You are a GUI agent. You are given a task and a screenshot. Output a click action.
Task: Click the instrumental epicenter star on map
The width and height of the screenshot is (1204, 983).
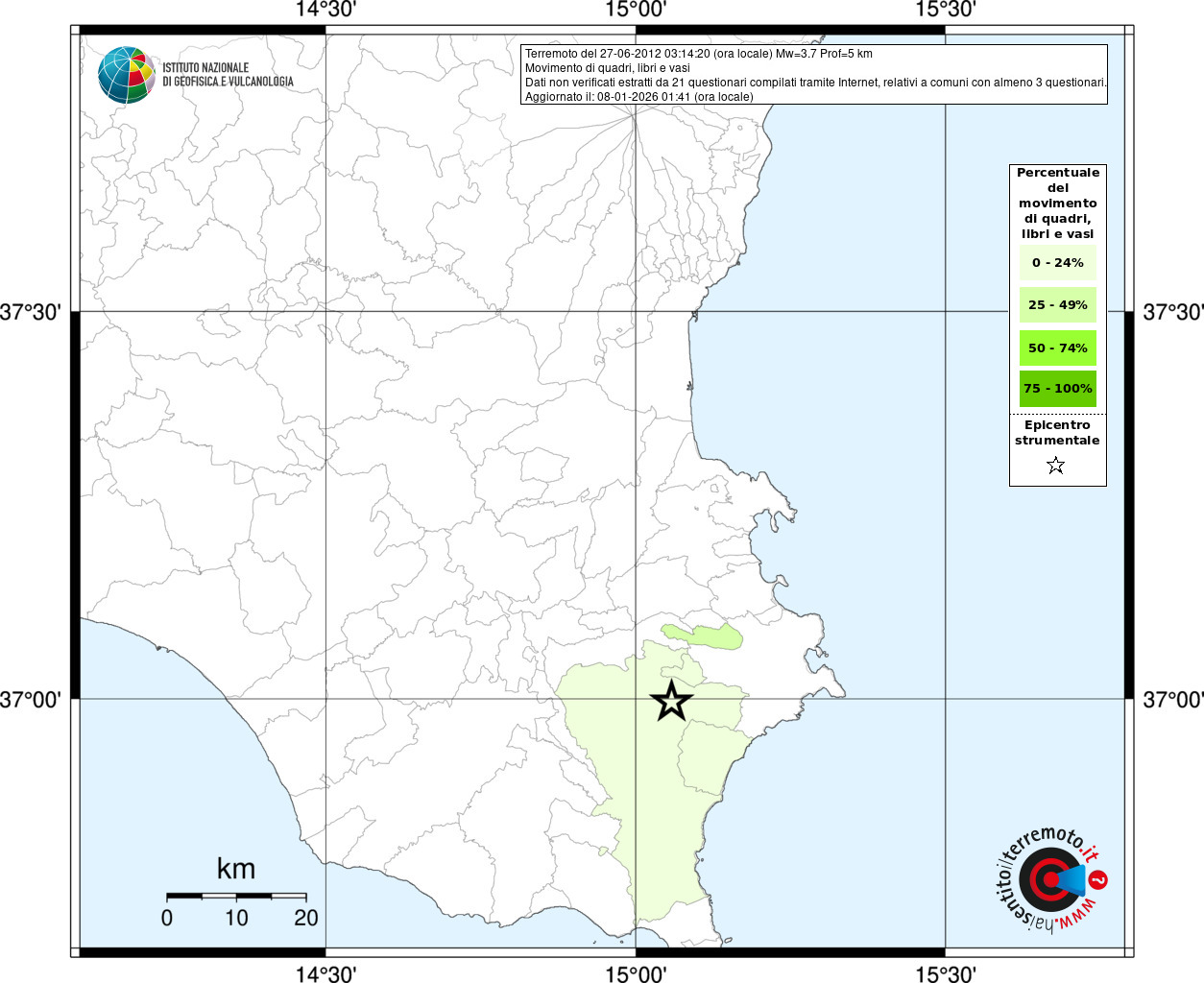[x=672, y=702]
